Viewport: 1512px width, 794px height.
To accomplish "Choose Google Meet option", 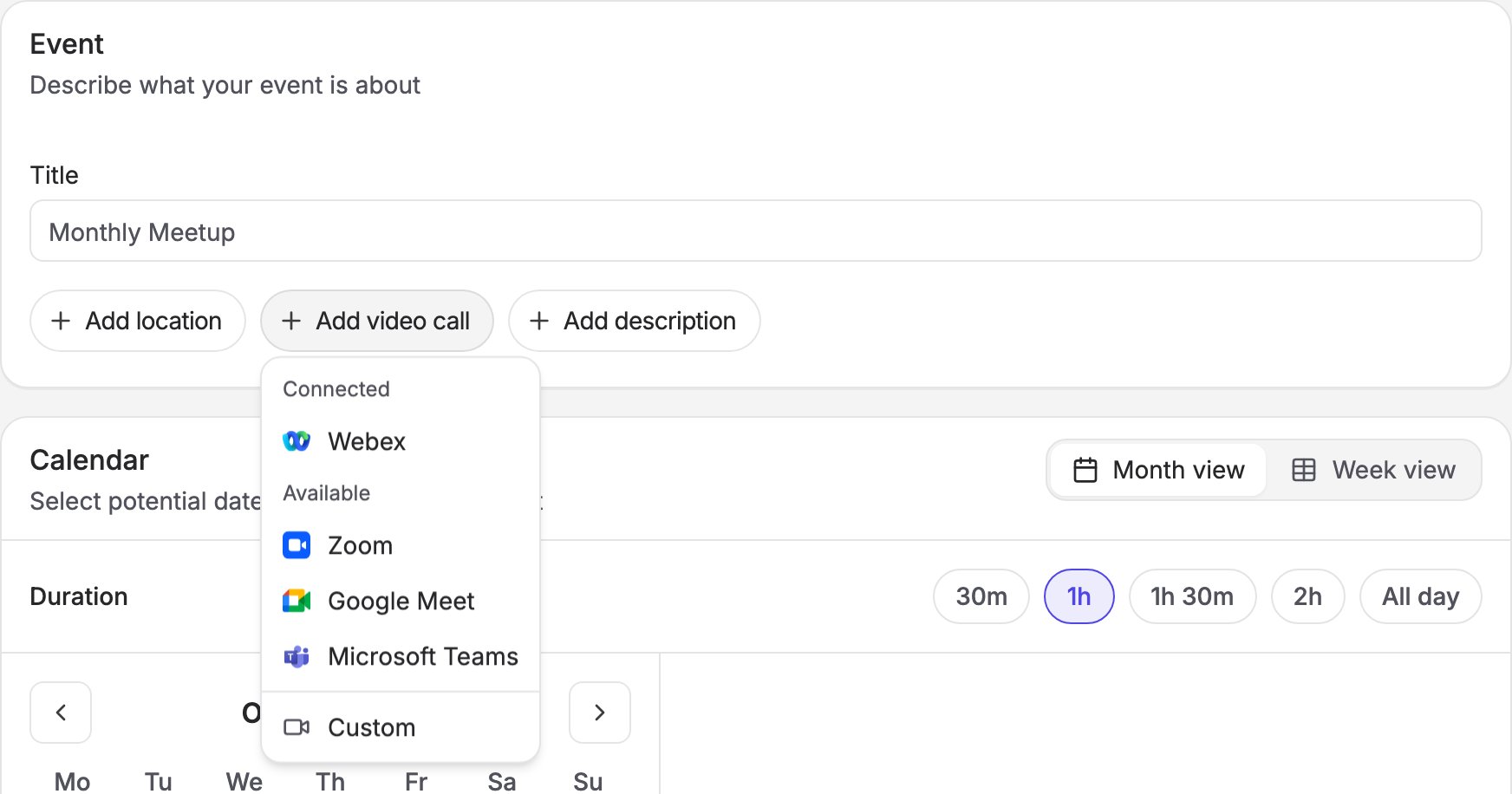I will [x=401, y=601].
